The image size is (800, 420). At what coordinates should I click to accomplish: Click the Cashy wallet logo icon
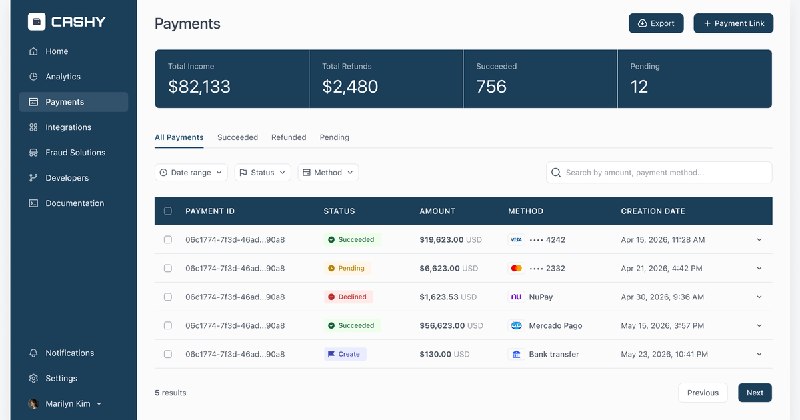click(x=36, y=21)
